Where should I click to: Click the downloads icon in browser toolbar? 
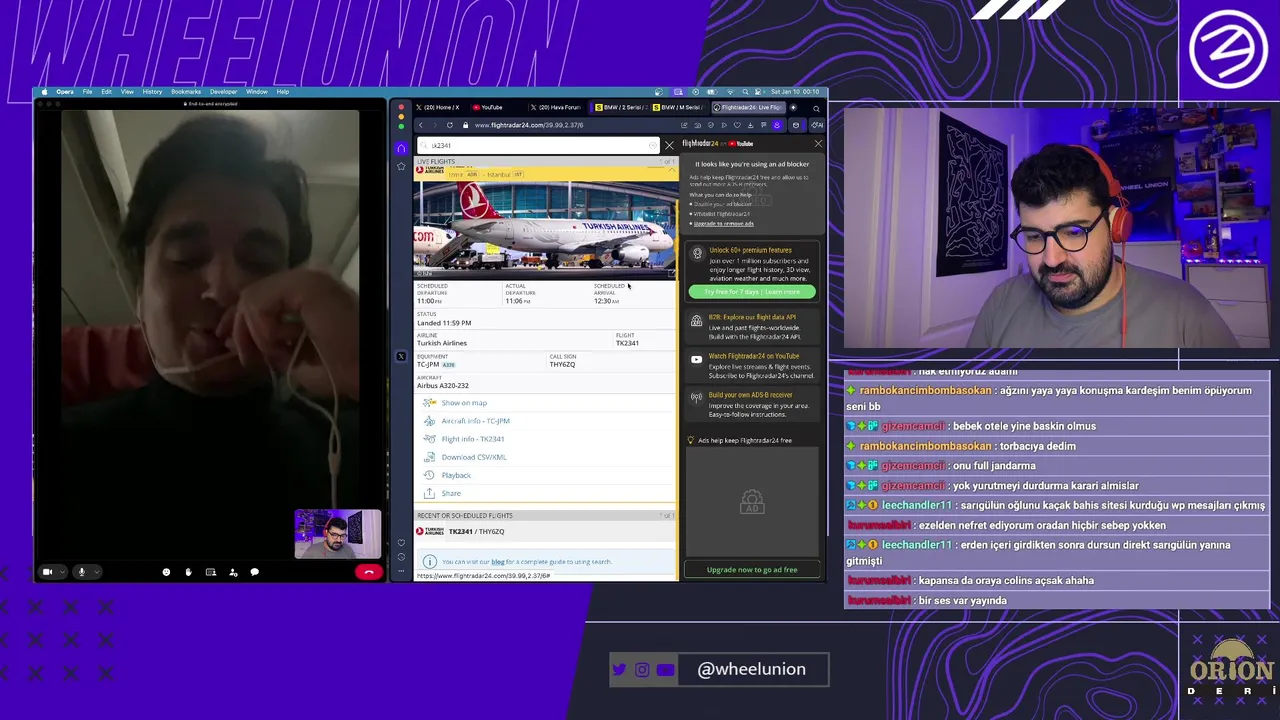pyautogui.click(x=750, y=125)
